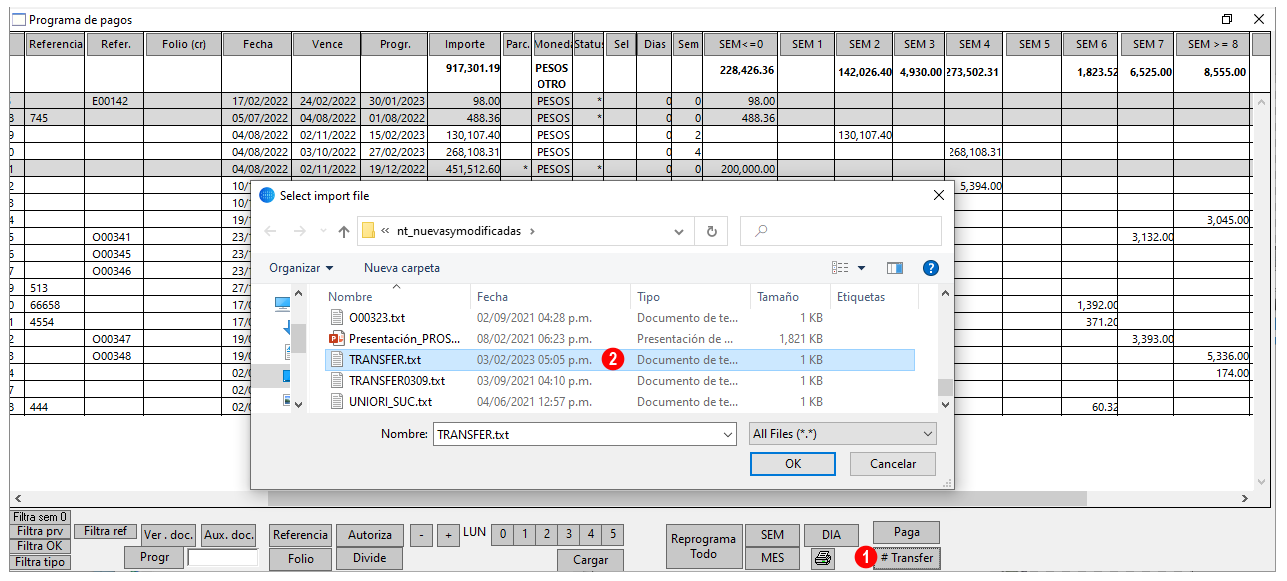Expand the address bar path dropdown
Image resolution: width=1287 pixels, height=581 pixels.
(x=680, y=231)
